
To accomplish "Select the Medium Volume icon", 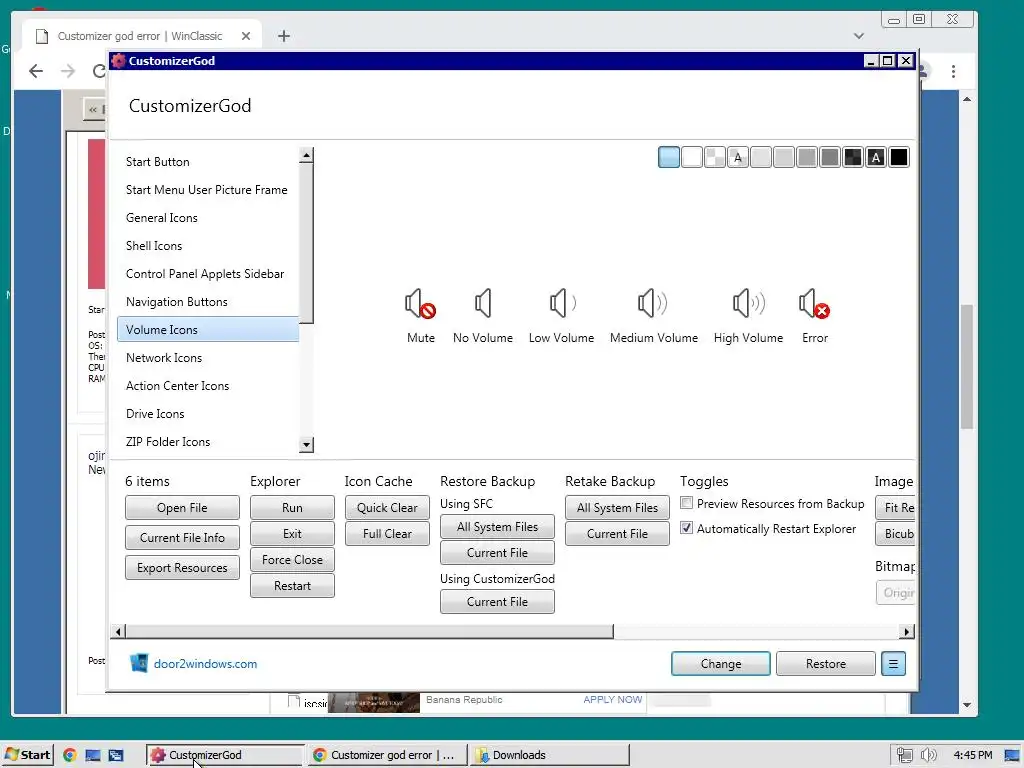I will coord(654,316).
